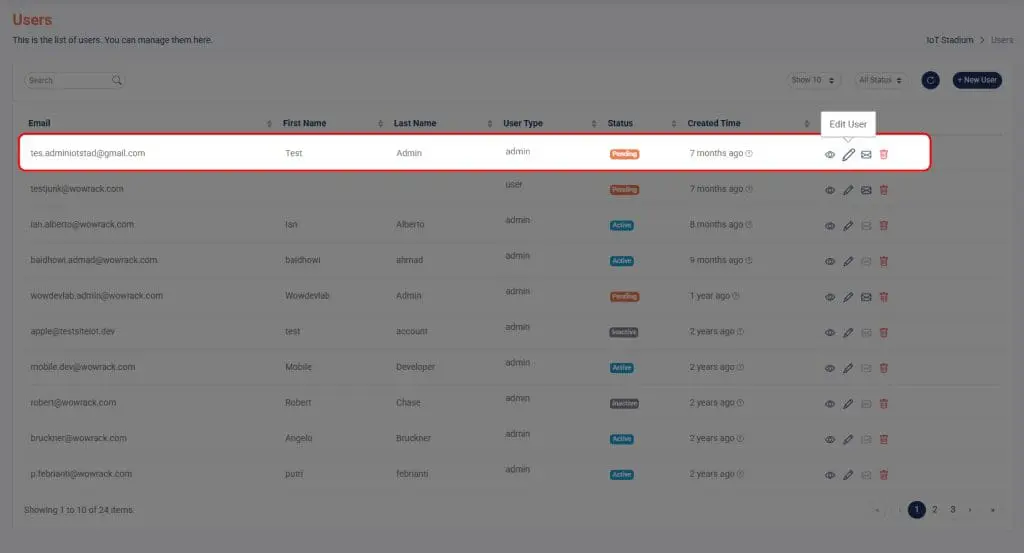
Task: Open the All Status filter dropdown
Action: point(880,80)
